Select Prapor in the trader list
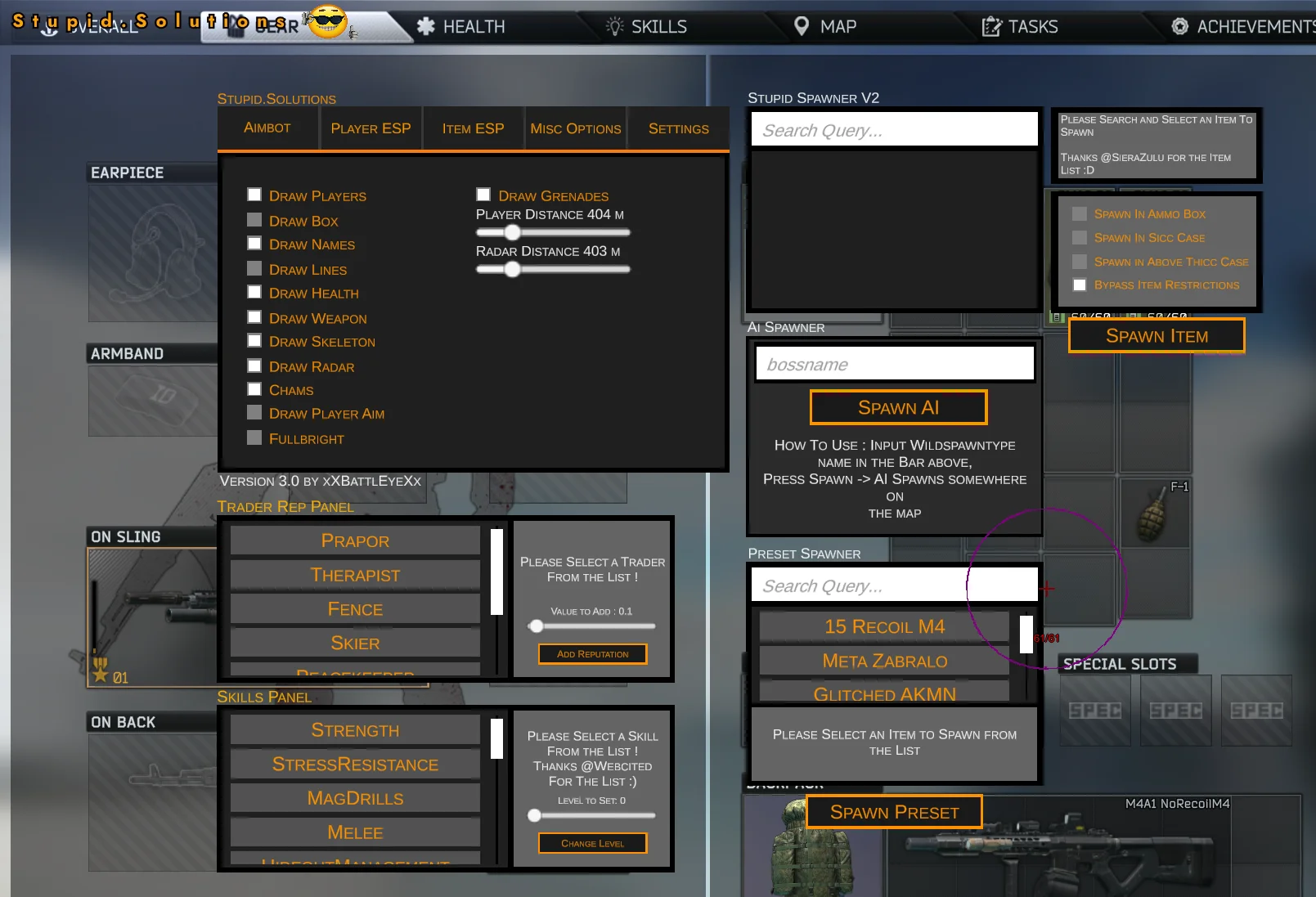 [x=355, y=540]
